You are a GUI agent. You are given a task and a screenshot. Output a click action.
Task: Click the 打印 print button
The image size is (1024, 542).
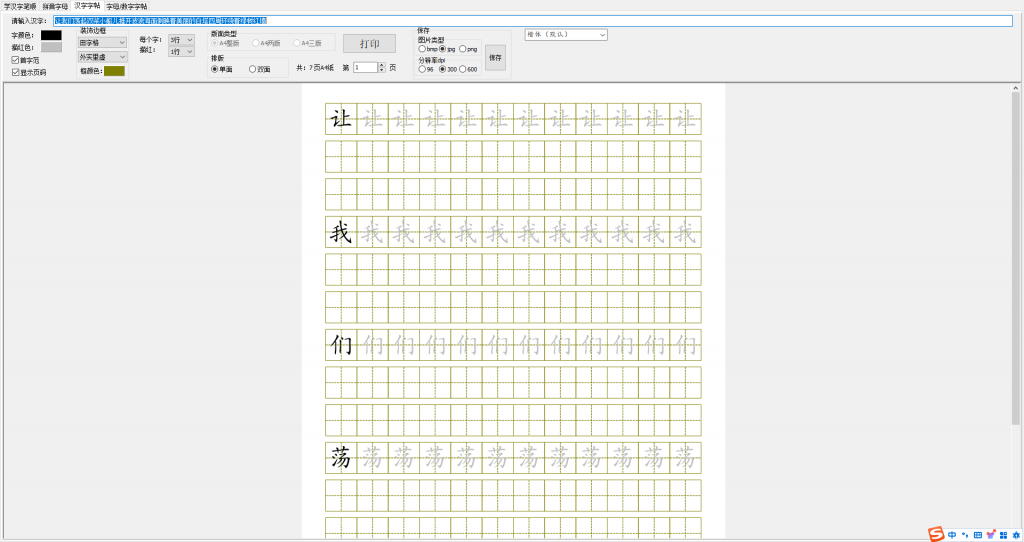pyautogui.click(x=369, y=44)
